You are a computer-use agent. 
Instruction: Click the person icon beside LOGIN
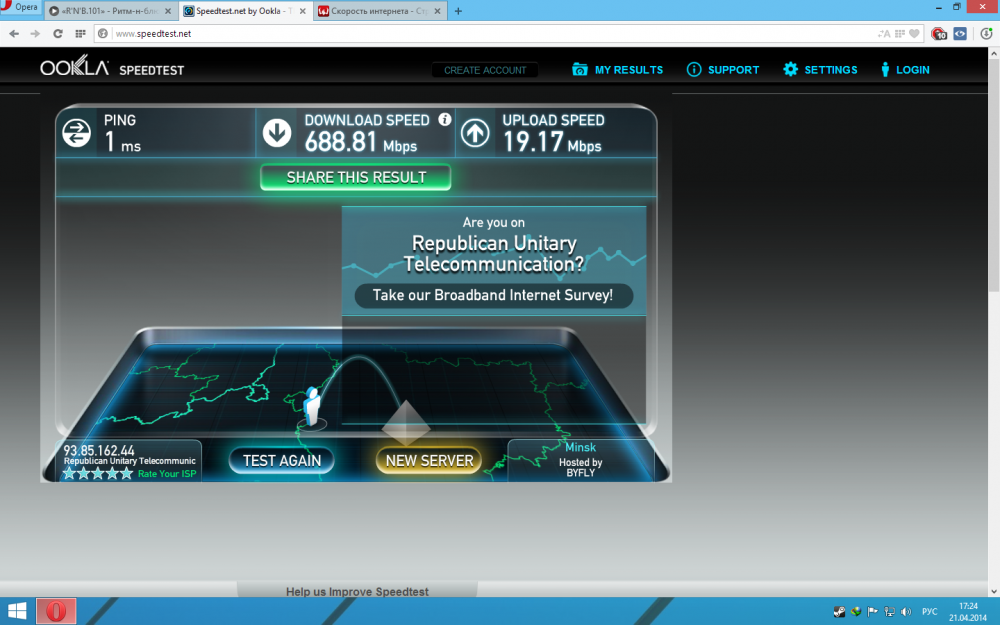pos(885,70)
